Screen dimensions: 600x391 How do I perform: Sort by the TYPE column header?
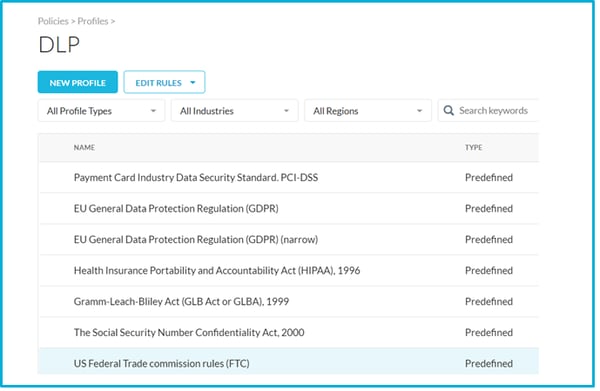[473, 148]
